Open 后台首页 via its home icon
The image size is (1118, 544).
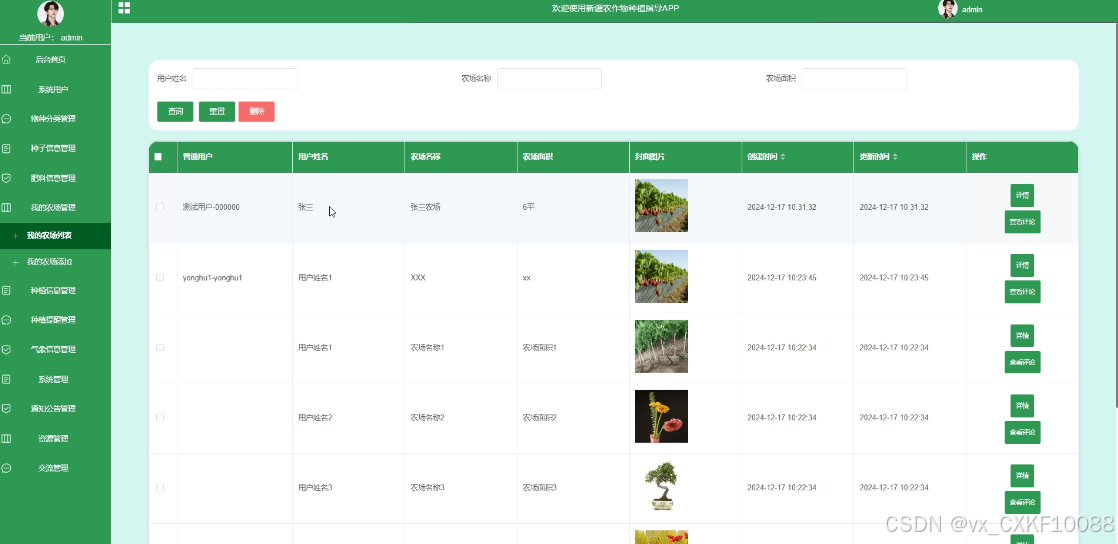[6, 60]
